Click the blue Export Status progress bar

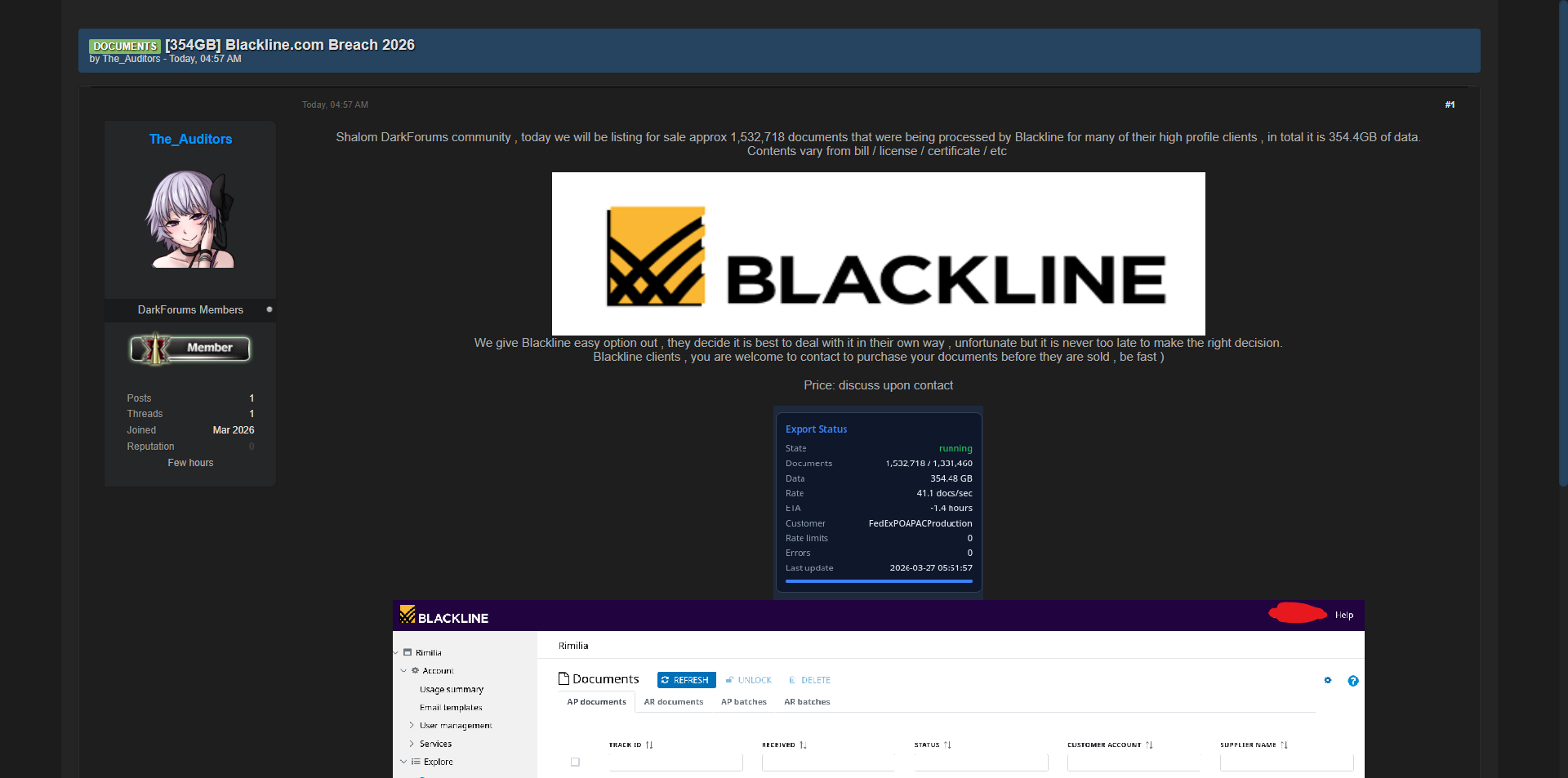(878, 581)
